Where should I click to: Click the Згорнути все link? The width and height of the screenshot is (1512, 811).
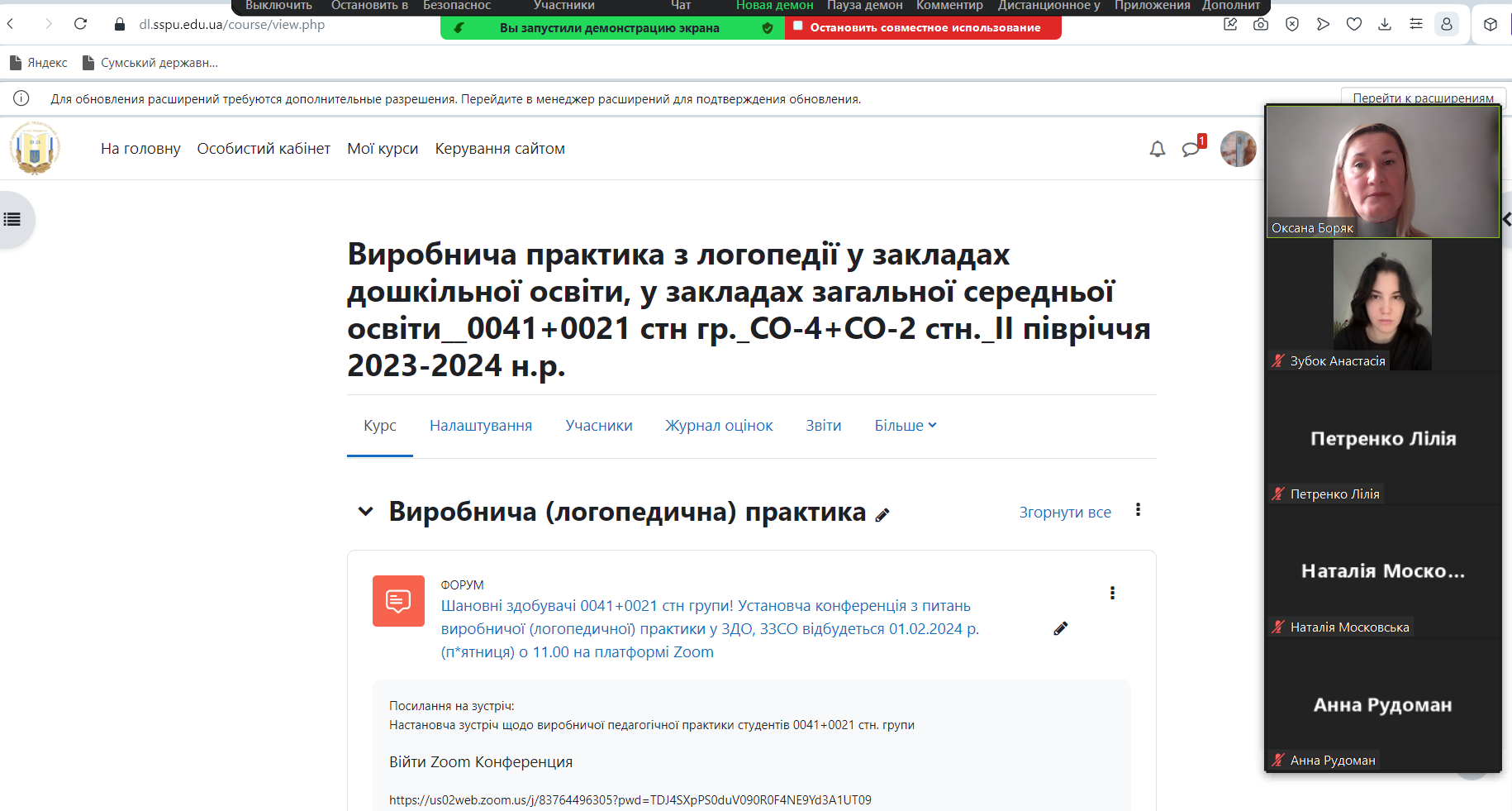coord(1064,513)
